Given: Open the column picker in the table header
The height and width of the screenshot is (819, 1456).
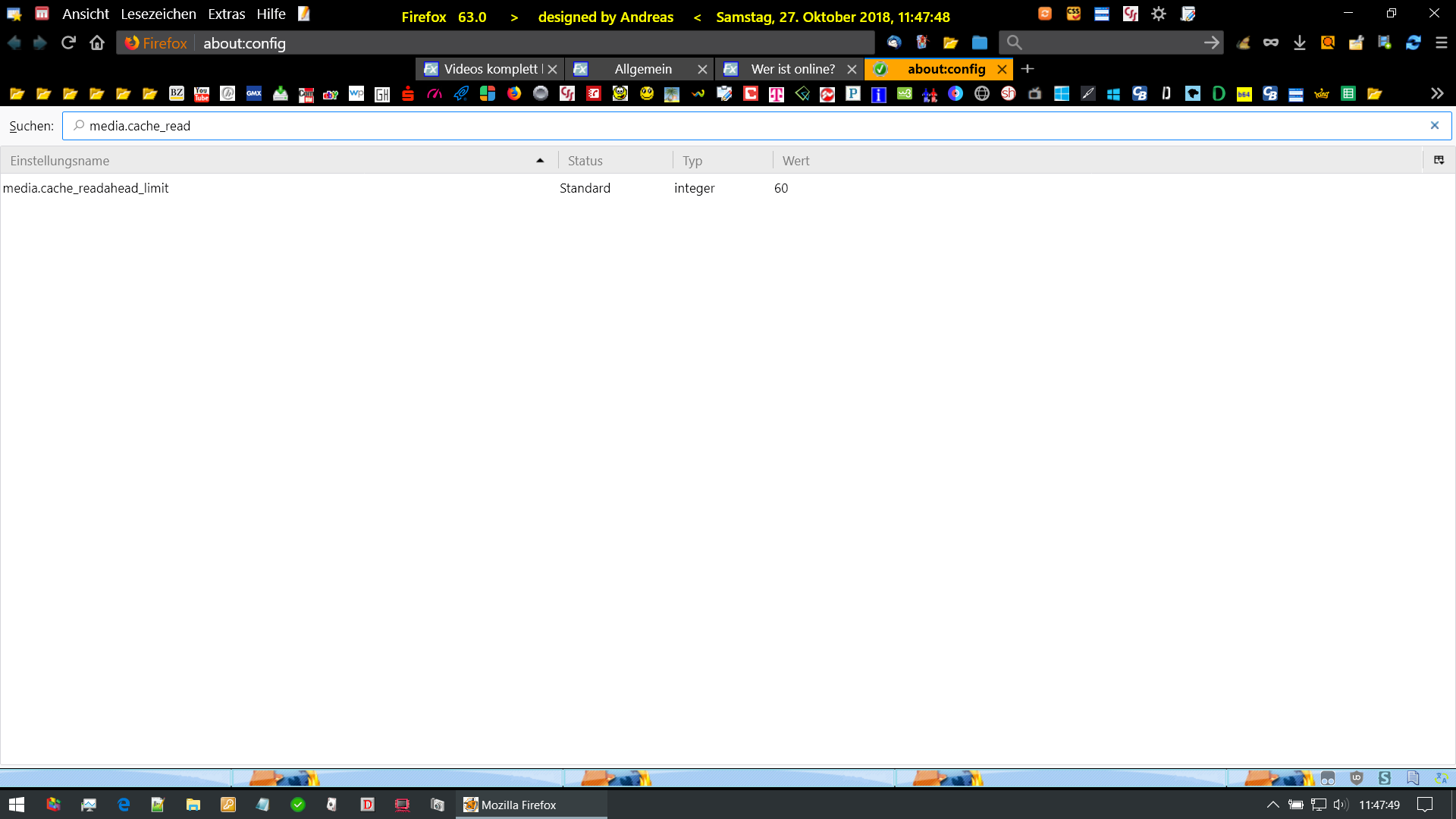Looking at the screenshot, I should coord(1439,160).
